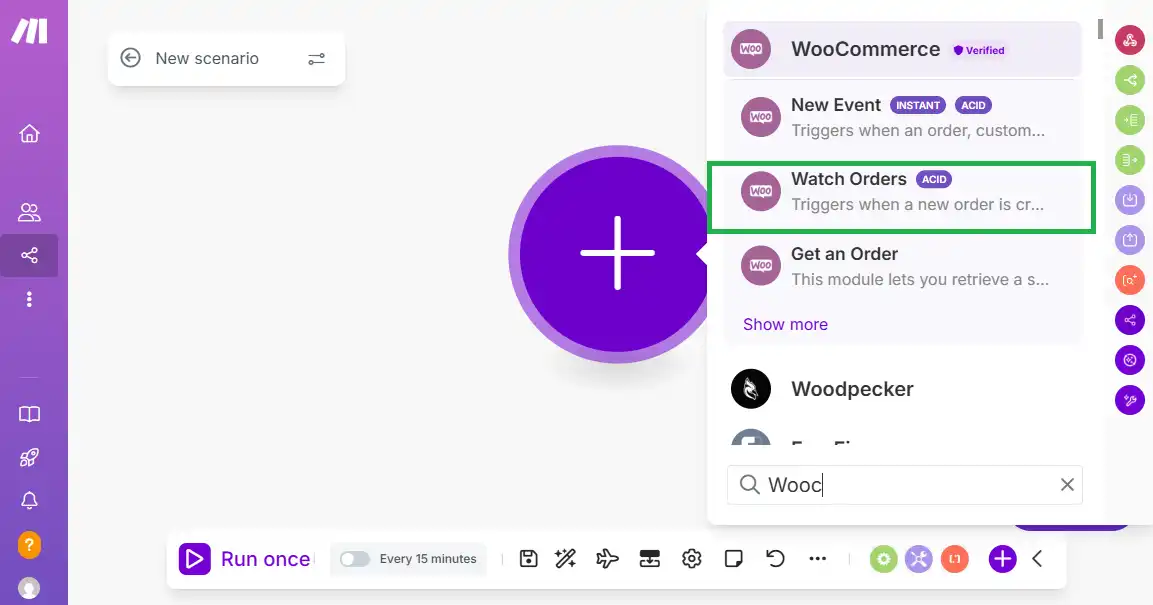Open the Notes sticky icon
The height and width of the screenshot is (605, 1153).
(733, 559)
